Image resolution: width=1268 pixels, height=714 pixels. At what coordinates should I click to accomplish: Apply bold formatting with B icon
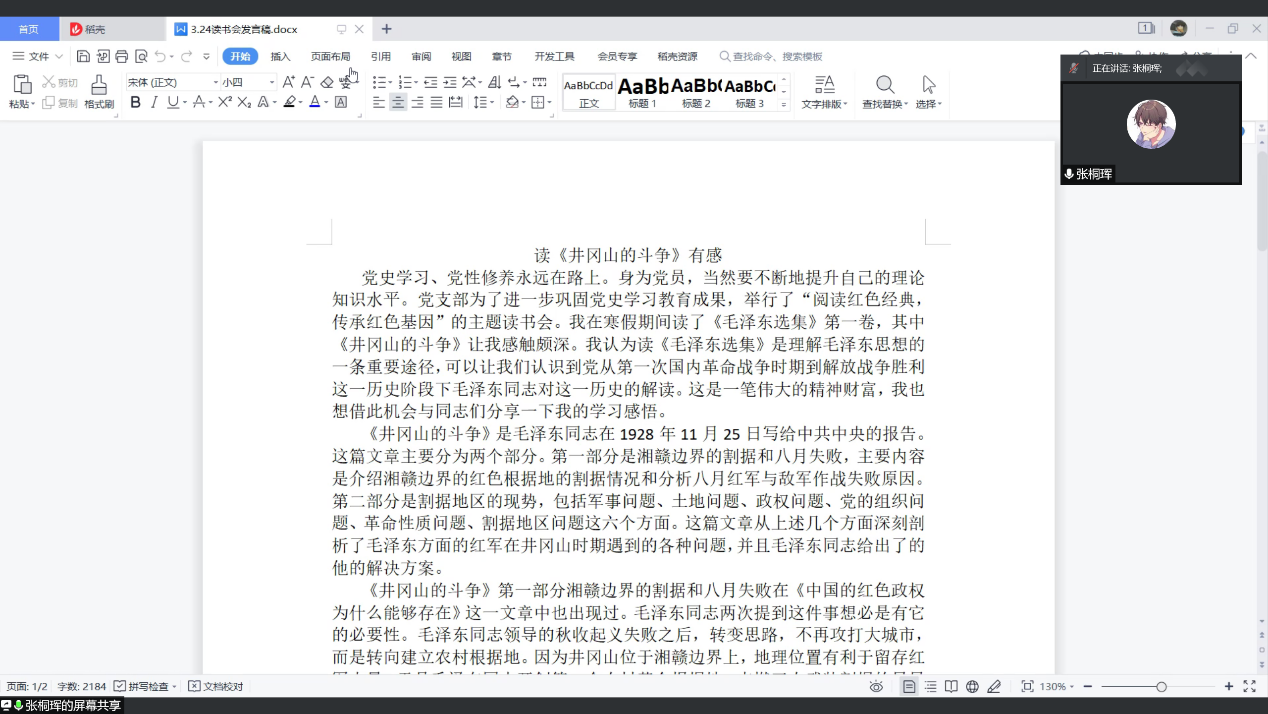pyautogui.click(x=135, y=102)
